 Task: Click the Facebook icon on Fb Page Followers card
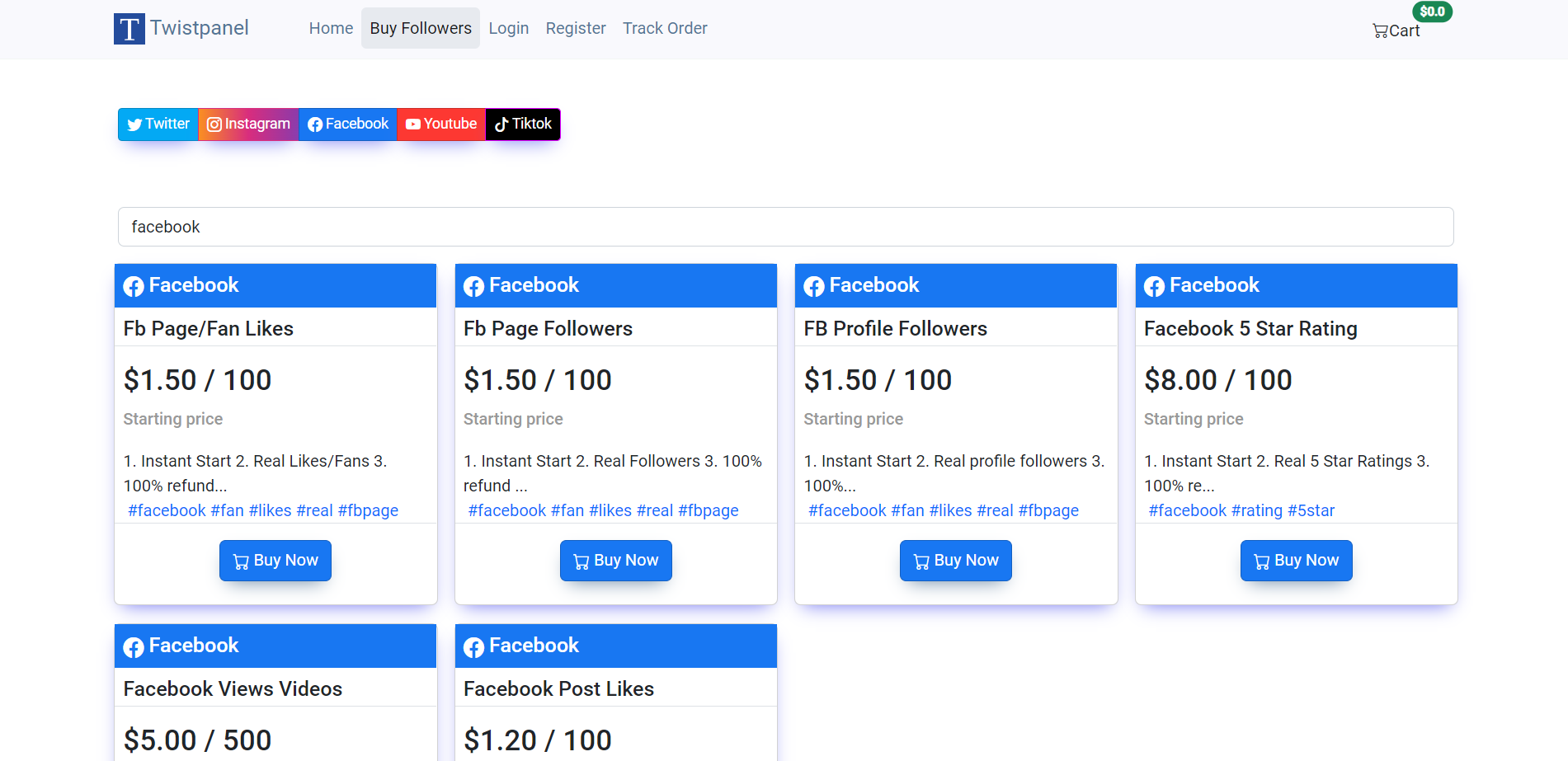pyautogui.click(x=474, y=286)
